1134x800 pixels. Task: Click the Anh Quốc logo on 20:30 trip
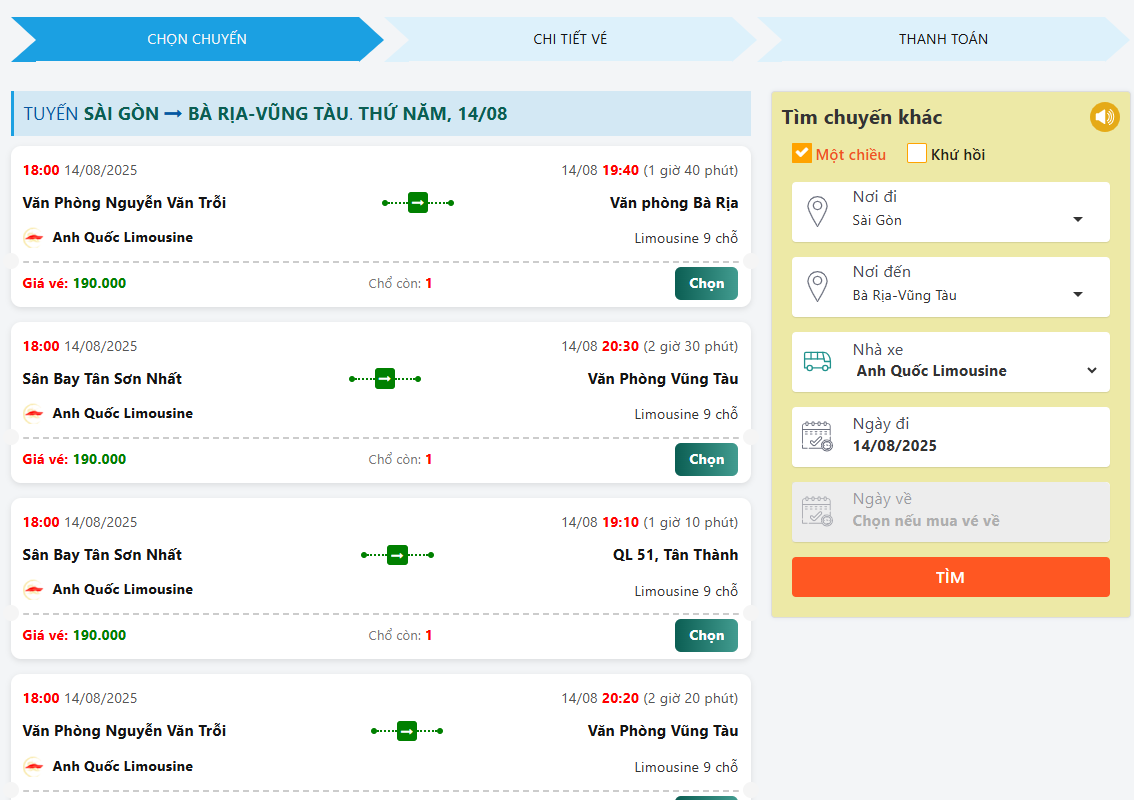(33, 414)
